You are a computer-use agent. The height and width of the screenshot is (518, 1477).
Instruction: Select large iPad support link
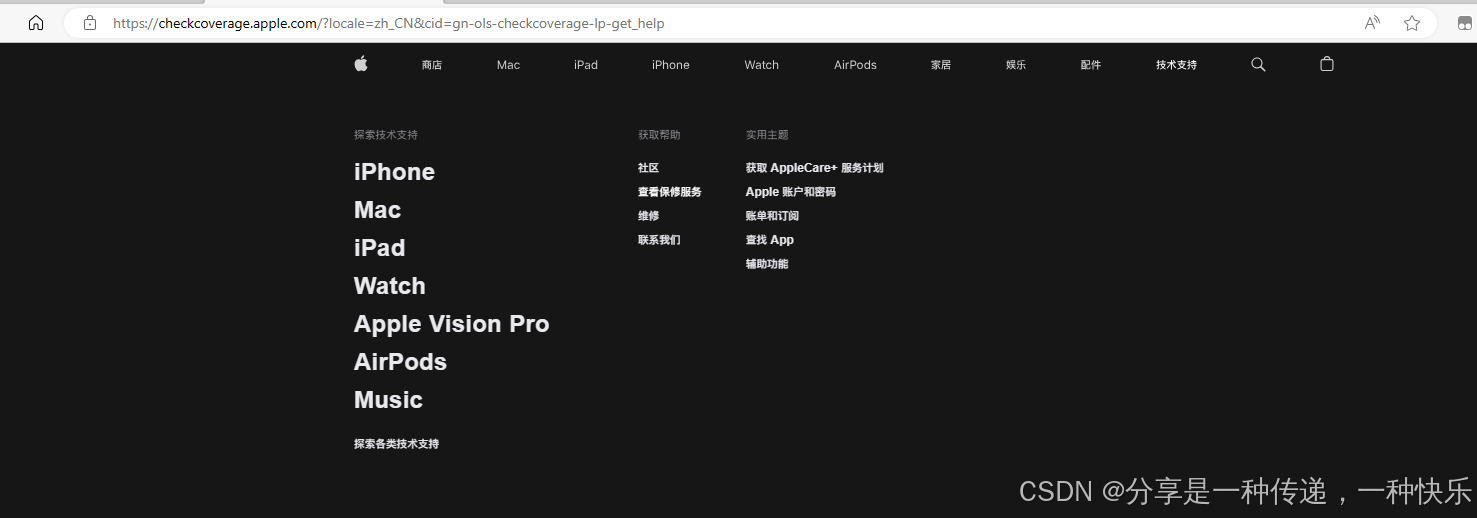(379, 248)
